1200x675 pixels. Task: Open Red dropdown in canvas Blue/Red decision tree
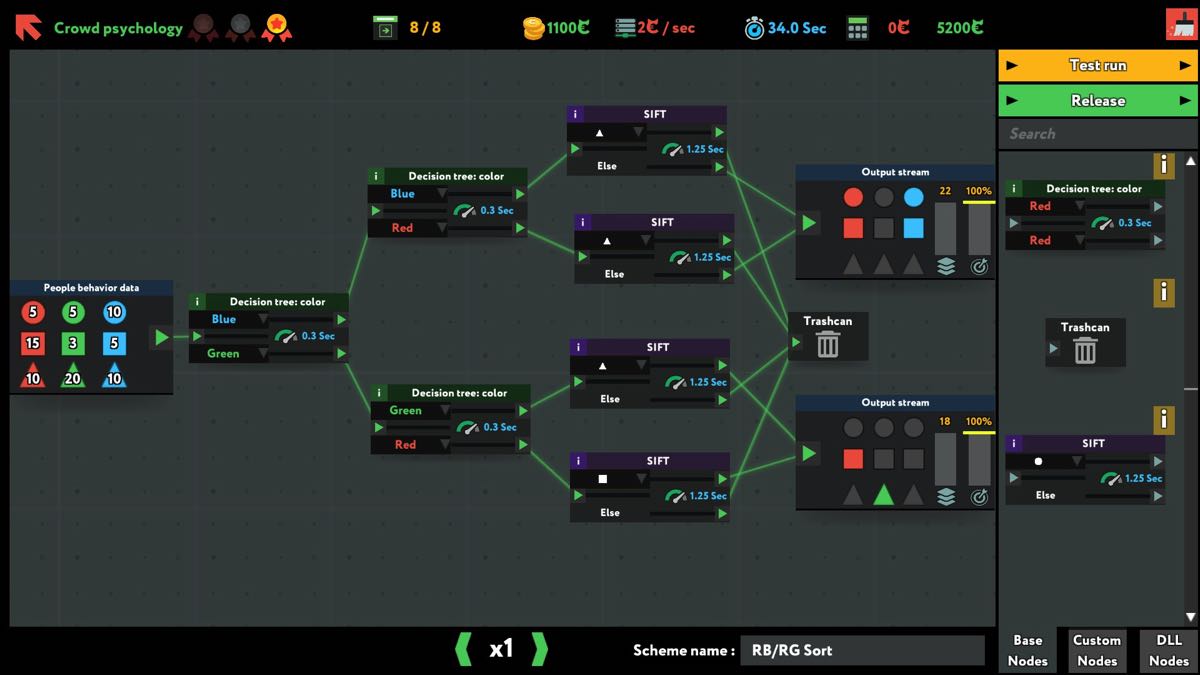click(409, 228)
